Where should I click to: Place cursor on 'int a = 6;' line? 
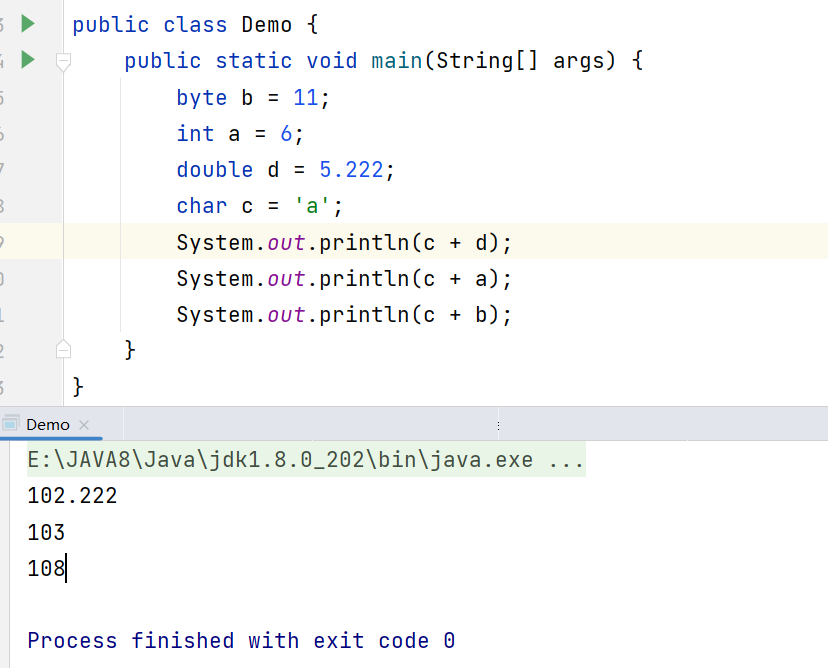pyautogui.click(x=240, y=134)
